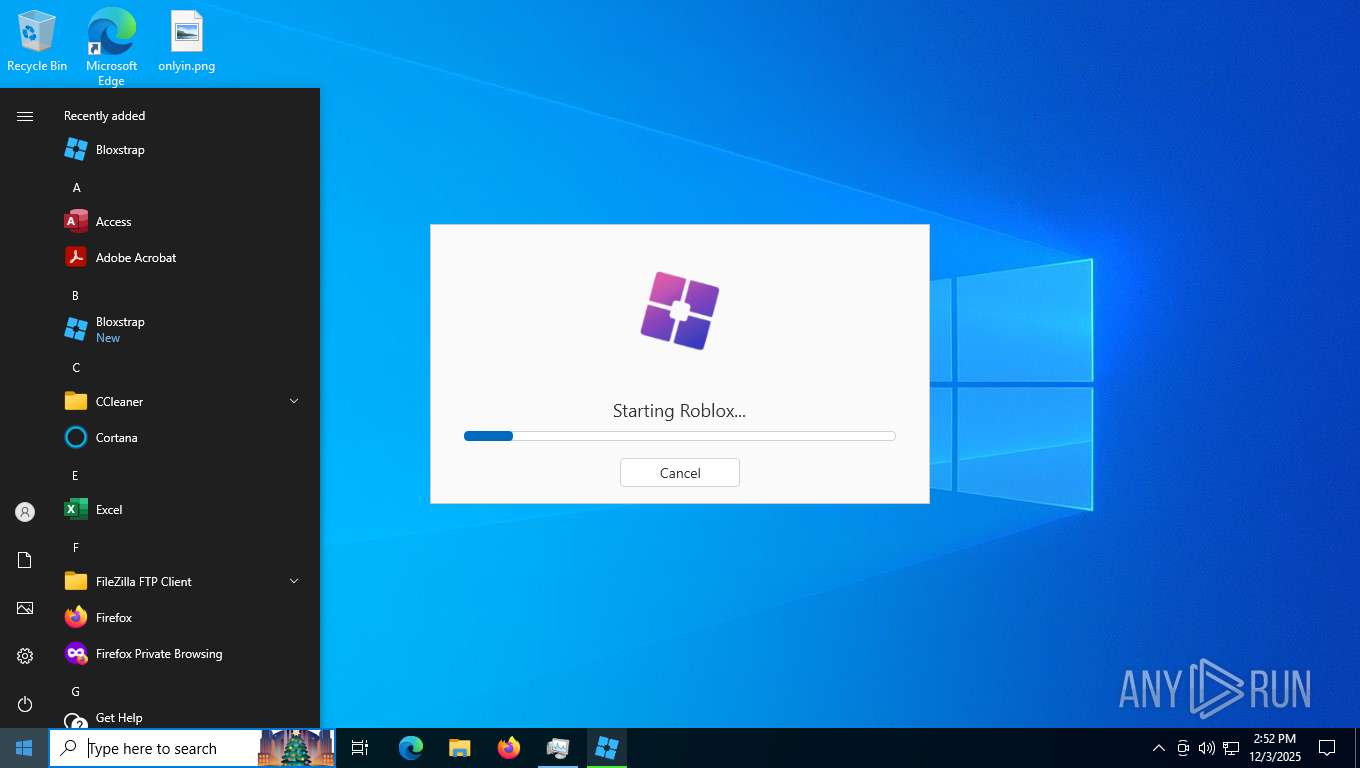Click the Windows Start button
The height and width of the screenshot is (768, 1360).
pyautogui.click(x=24, y=748)
